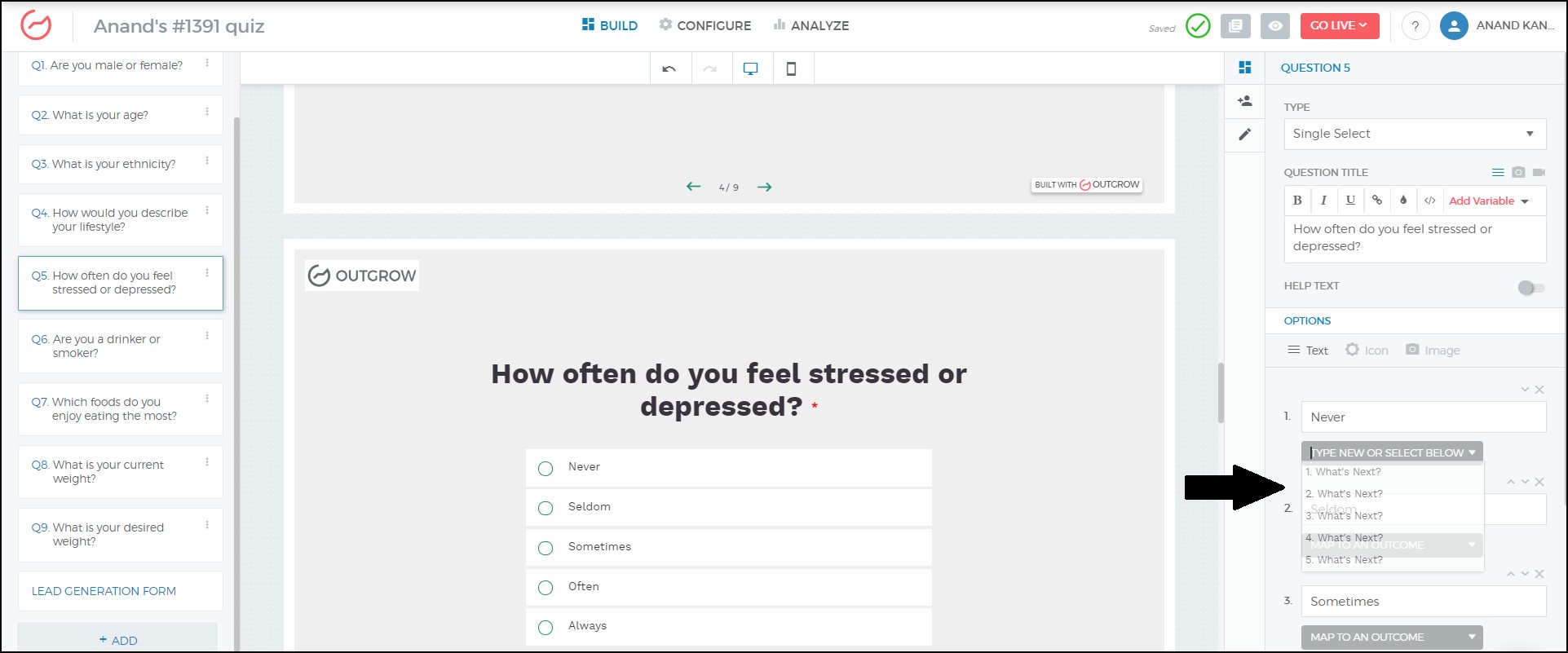The width and height of the screenshot is (1568, 653).
Task: Switch to desktop preview icon
Action: coord(750,69)
